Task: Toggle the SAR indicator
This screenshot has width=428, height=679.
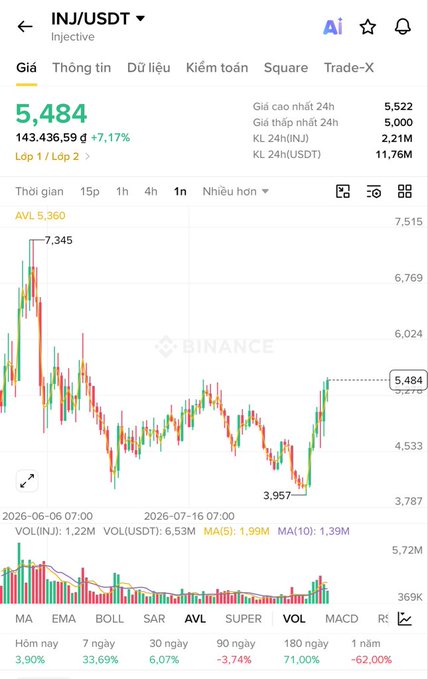Action: [154, 619]
